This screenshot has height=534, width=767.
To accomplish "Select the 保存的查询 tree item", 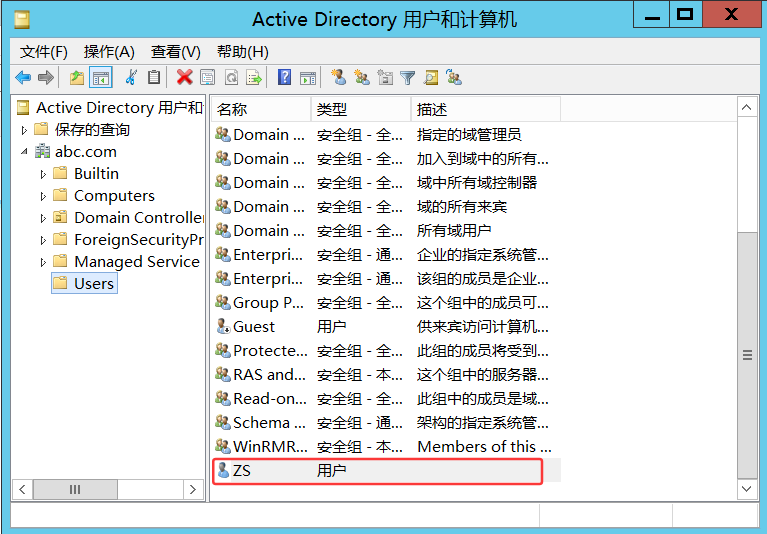I will [92, 129].
